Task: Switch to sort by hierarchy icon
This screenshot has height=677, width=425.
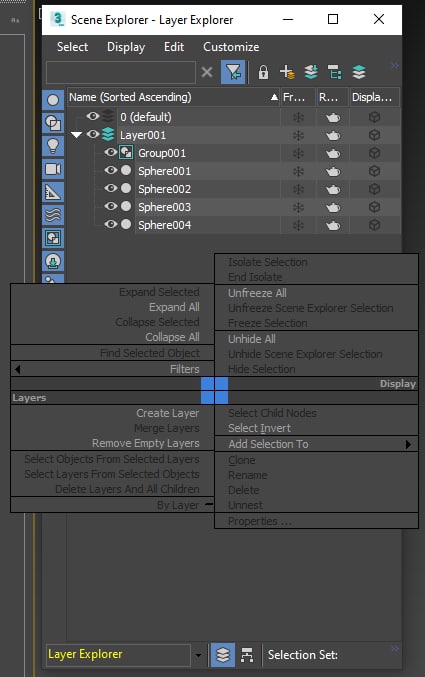Action: (247, 655)
